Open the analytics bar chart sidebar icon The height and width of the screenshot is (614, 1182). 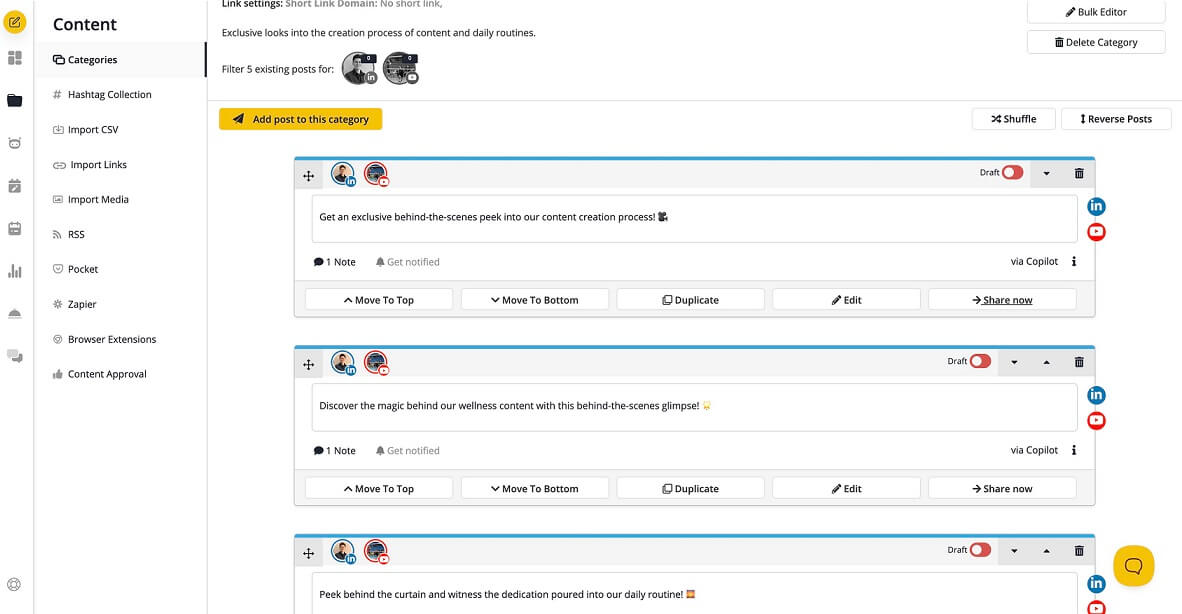pyautogui.click(x=15, y=271)
